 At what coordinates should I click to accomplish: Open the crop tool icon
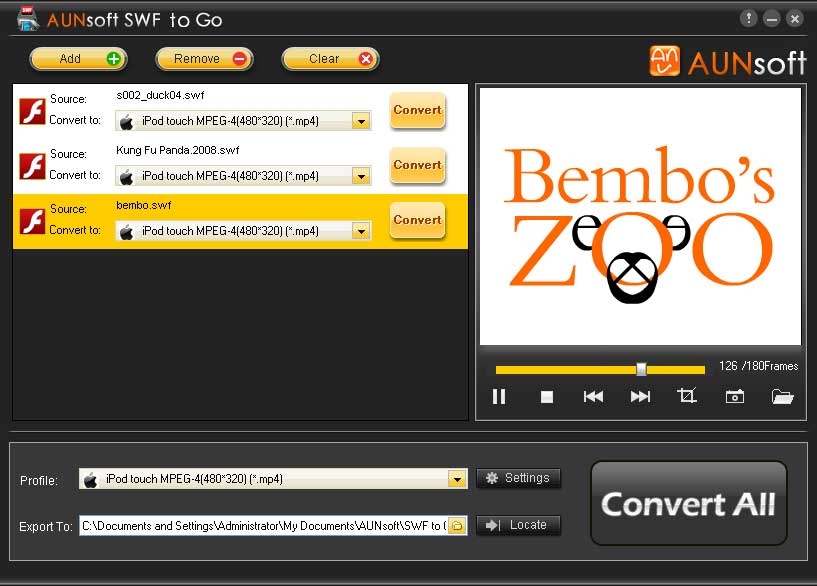pyautogui.click(x=687, y=396)
